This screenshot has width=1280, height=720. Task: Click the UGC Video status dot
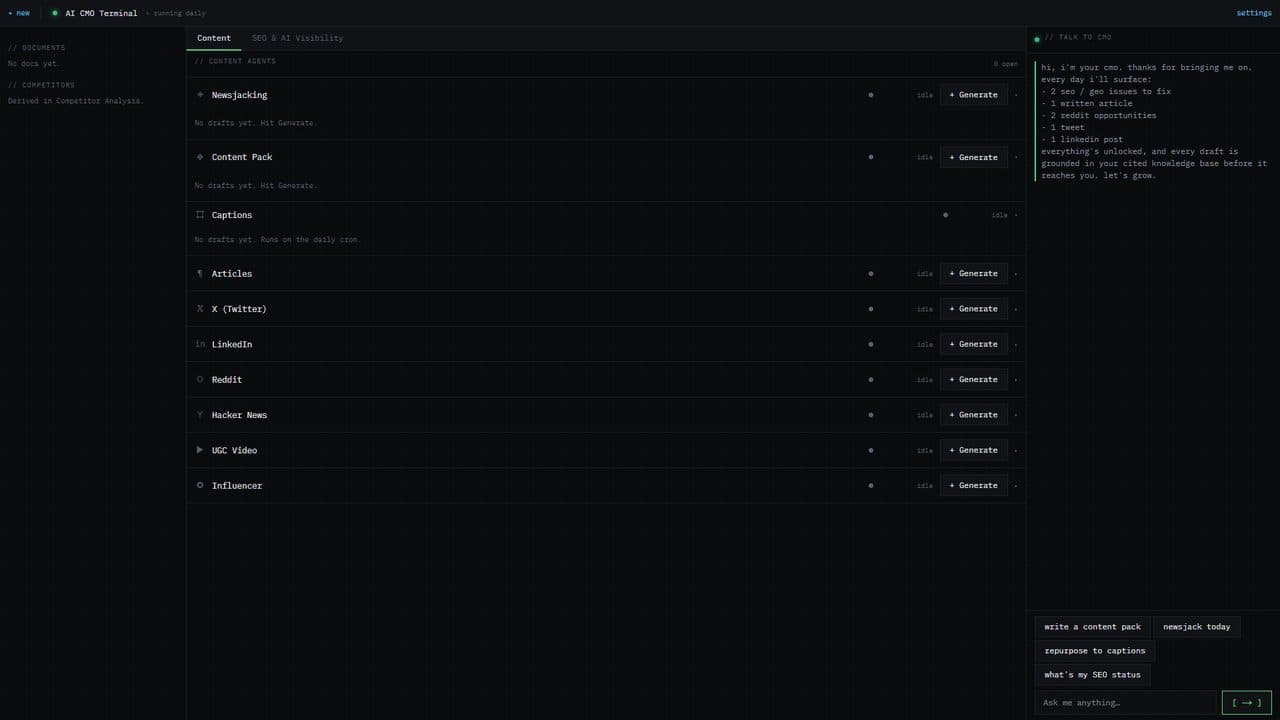tap(870, 450)
